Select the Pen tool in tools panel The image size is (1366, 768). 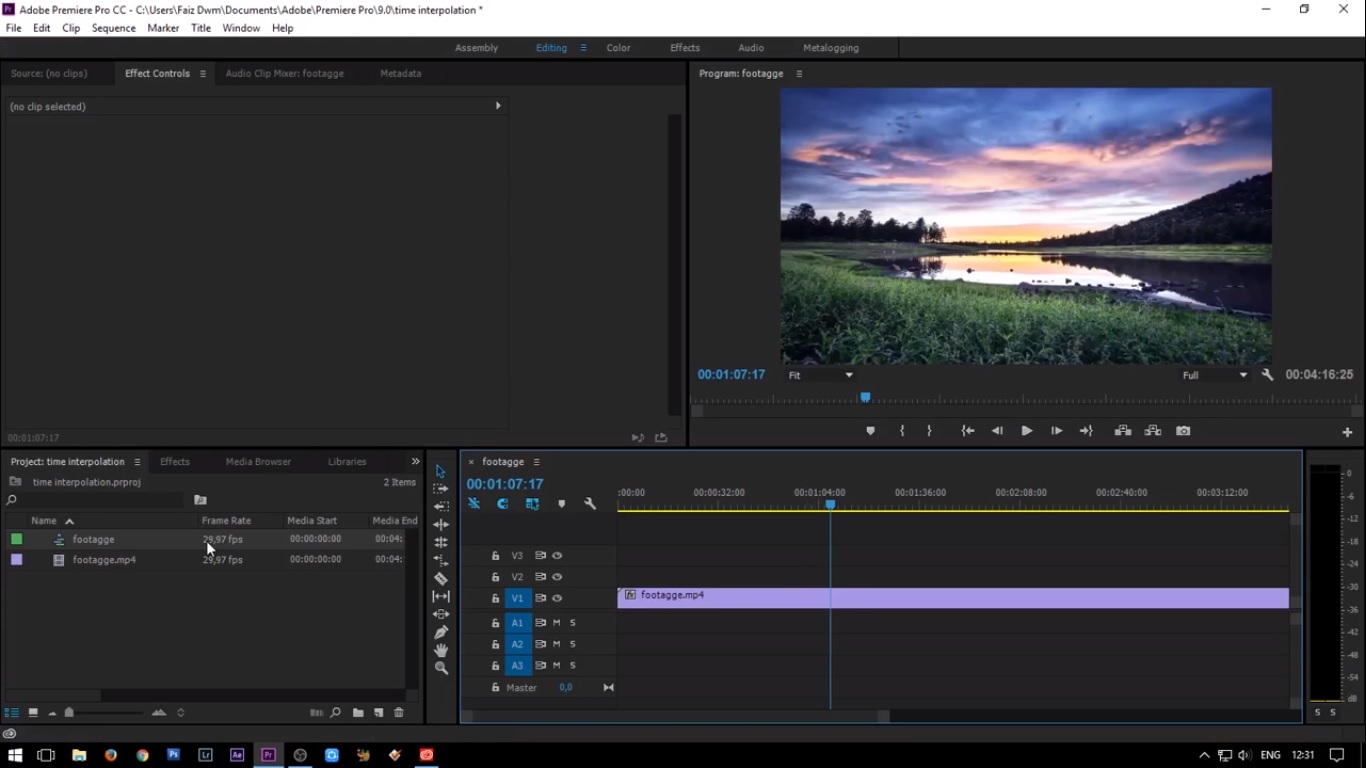click(x=441, y=632)
